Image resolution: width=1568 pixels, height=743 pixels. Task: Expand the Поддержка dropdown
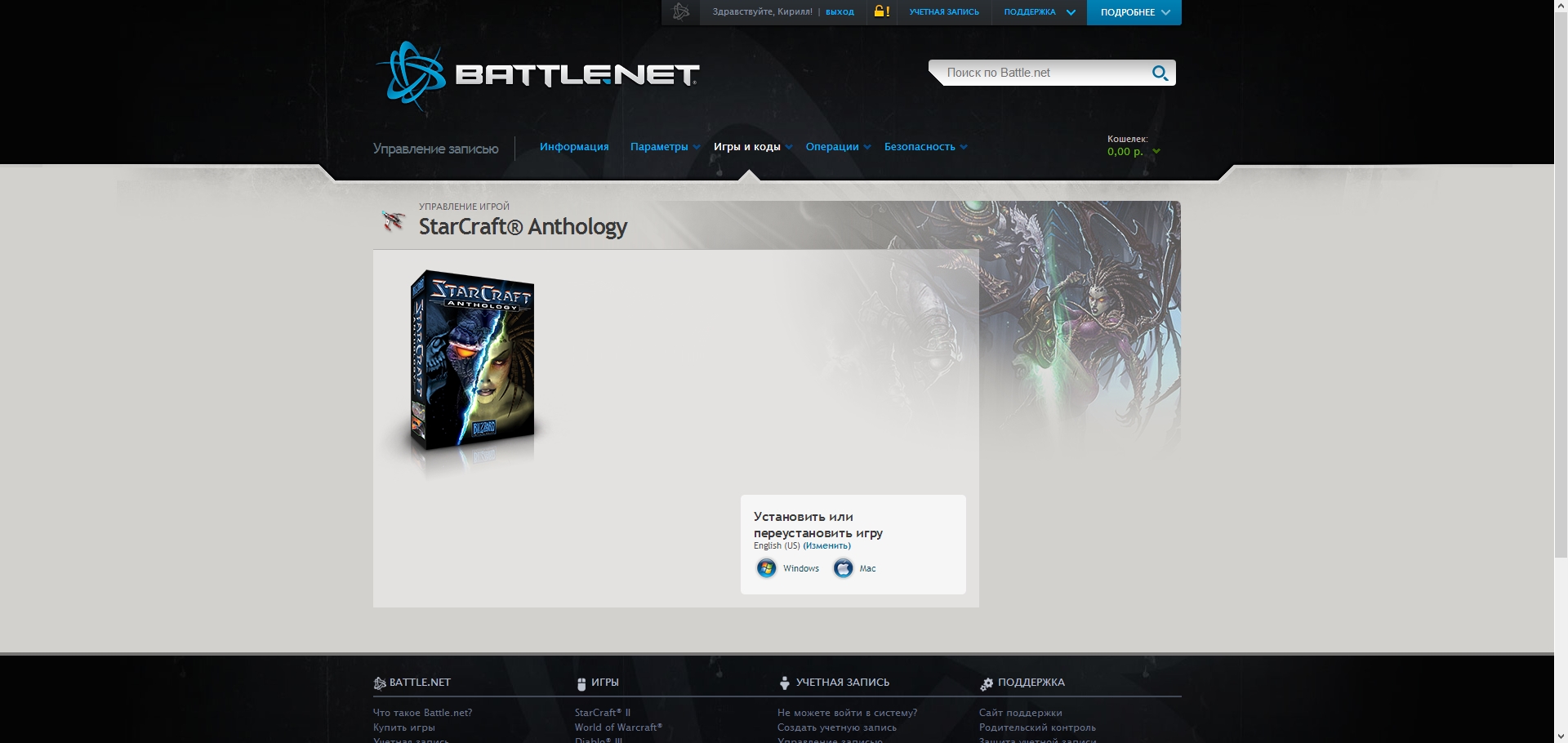[1039, 12]
